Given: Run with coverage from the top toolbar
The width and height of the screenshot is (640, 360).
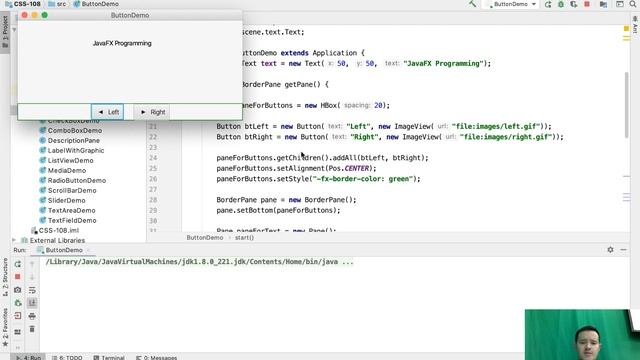Looking at the screenshot, I should pyautogui.click(x=574, y=4).
